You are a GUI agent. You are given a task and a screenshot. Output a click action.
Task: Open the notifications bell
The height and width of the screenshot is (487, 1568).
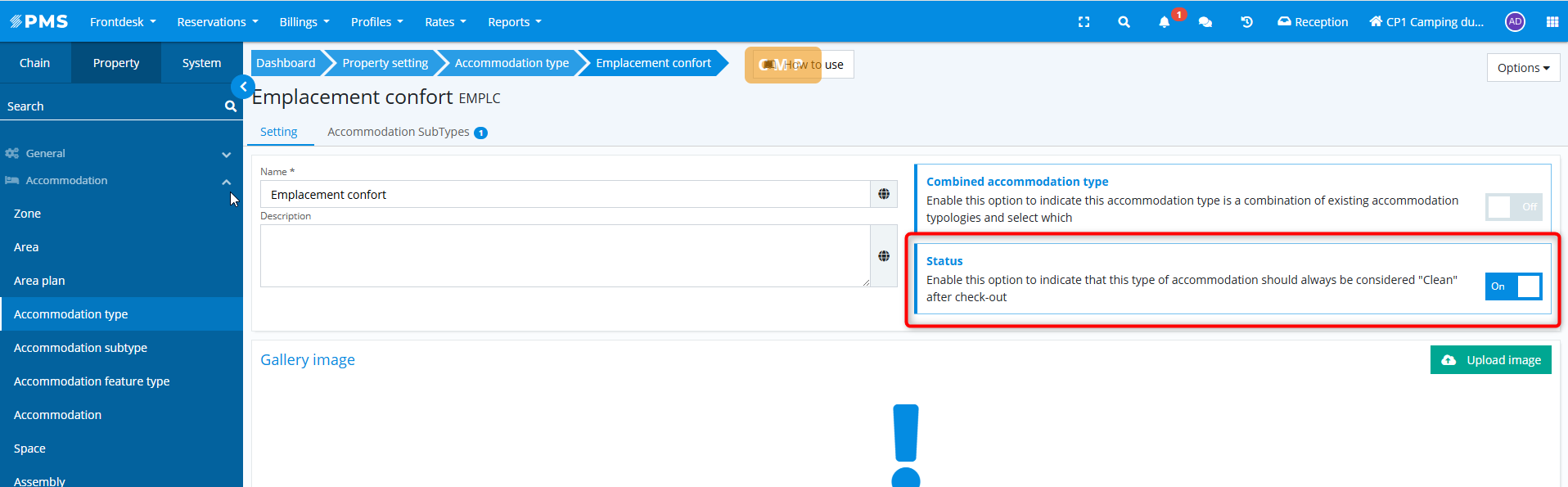coord(1164,22)
